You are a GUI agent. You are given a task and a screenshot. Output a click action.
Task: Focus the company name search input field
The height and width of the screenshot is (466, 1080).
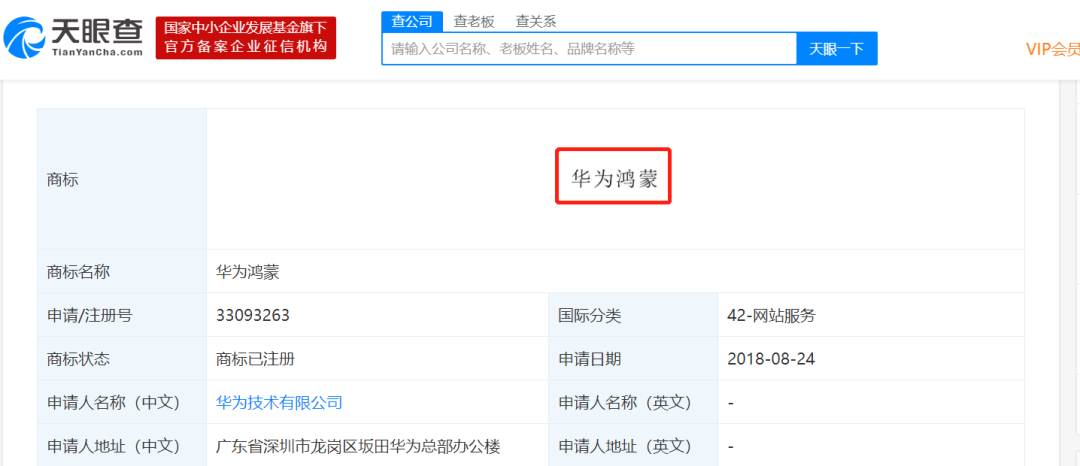(x=590, y=49)
